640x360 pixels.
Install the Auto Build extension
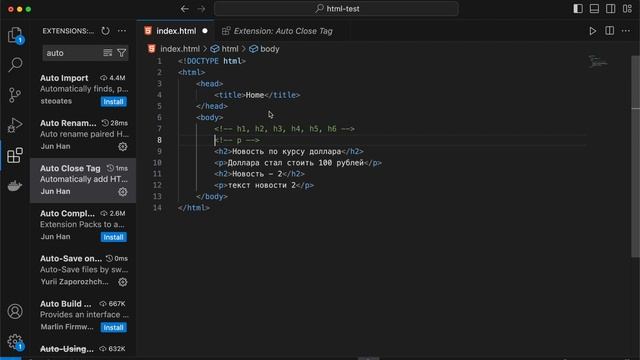click(x=113, y=327)
